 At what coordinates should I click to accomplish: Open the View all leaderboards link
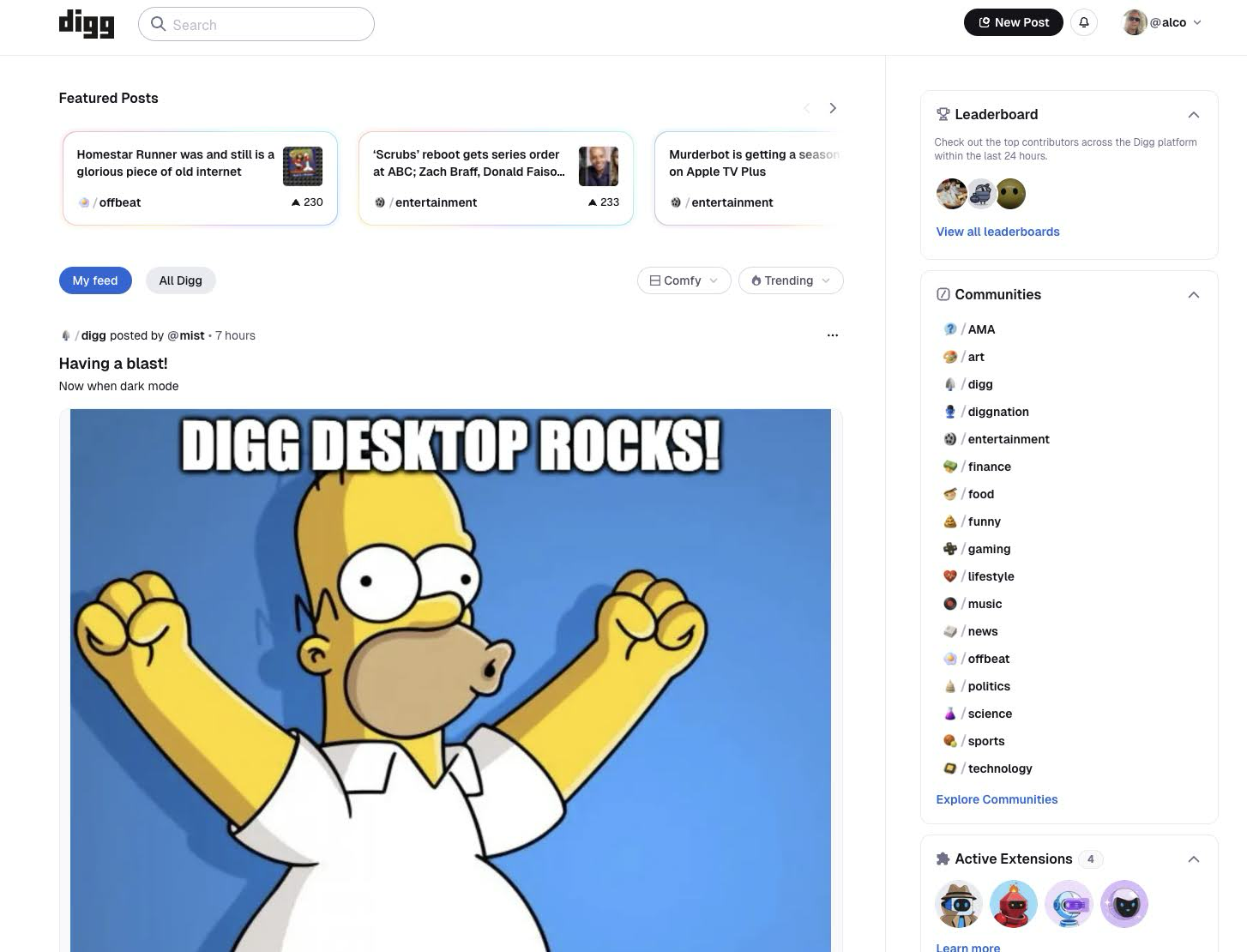tap(997, 232)
